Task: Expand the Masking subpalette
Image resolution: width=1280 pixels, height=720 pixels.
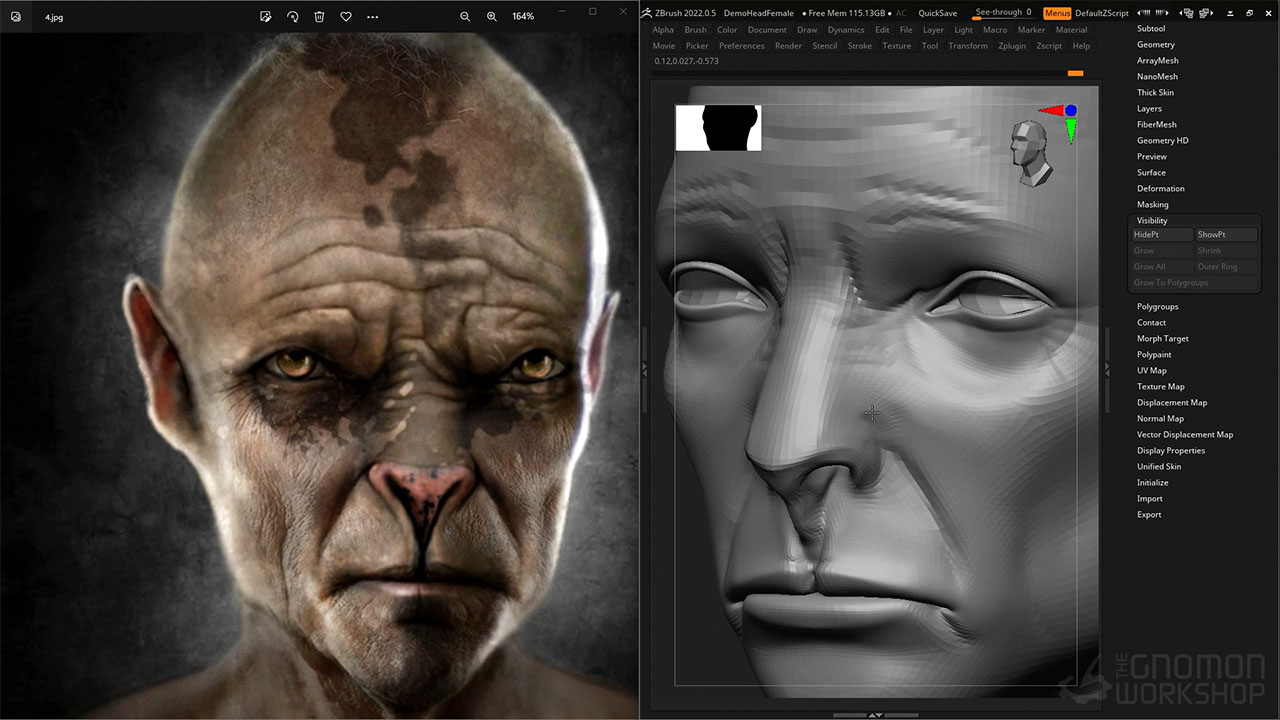Action: click(x=1152, y=204)
